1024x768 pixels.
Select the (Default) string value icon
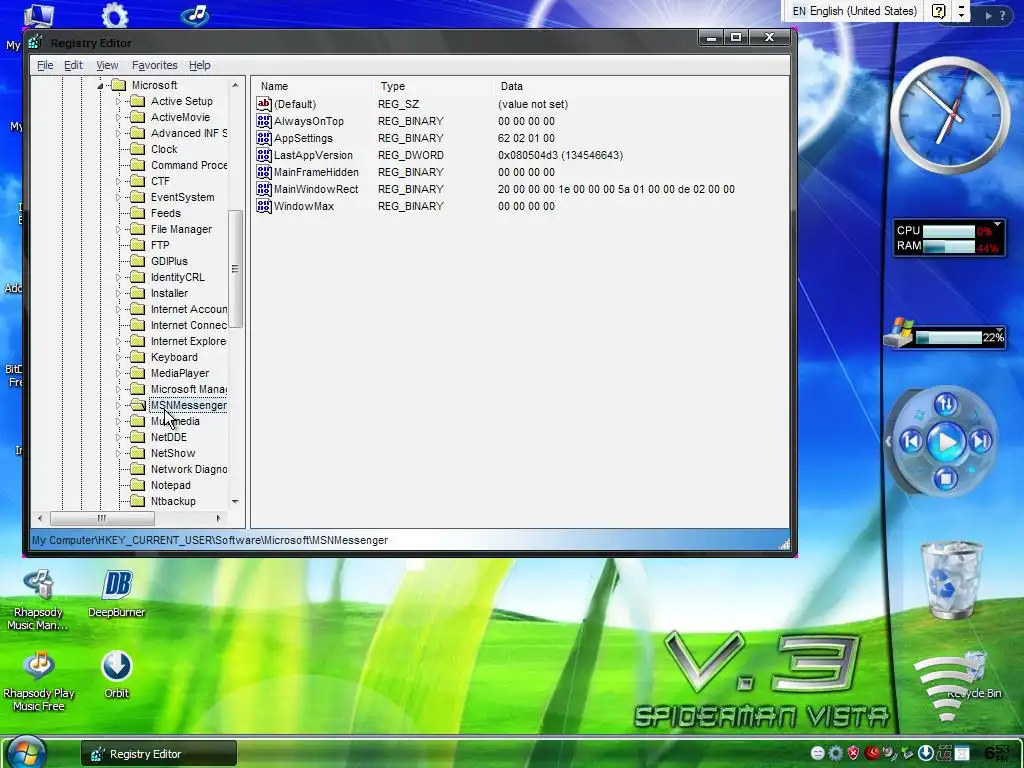264,104
